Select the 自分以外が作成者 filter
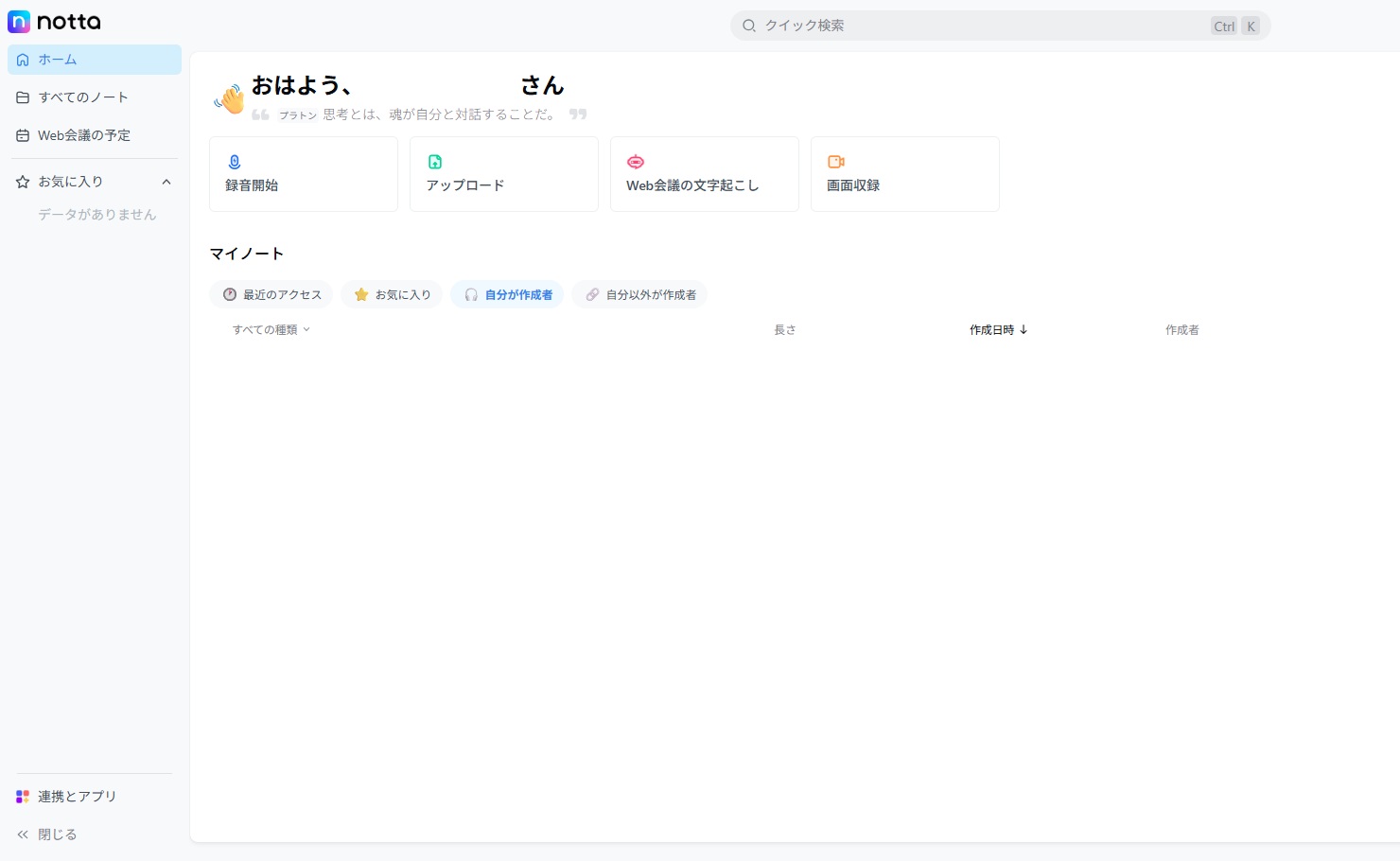The image size is (1400, 861). click(x=639, y=295)
